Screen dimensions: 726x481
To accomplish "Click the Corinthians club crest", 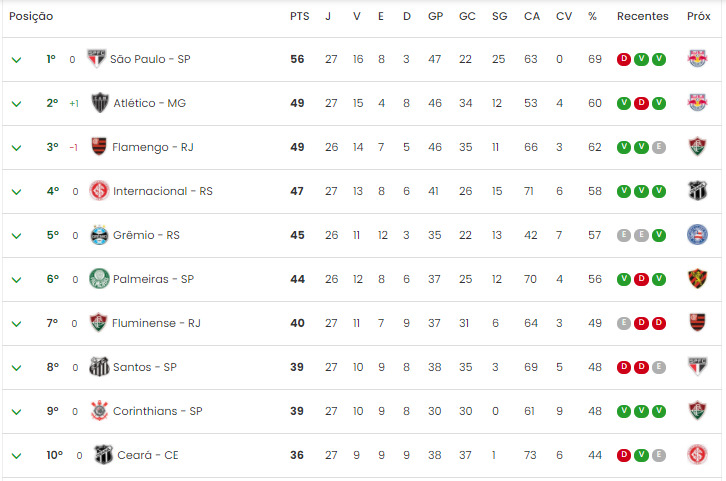I will [99, 411].
